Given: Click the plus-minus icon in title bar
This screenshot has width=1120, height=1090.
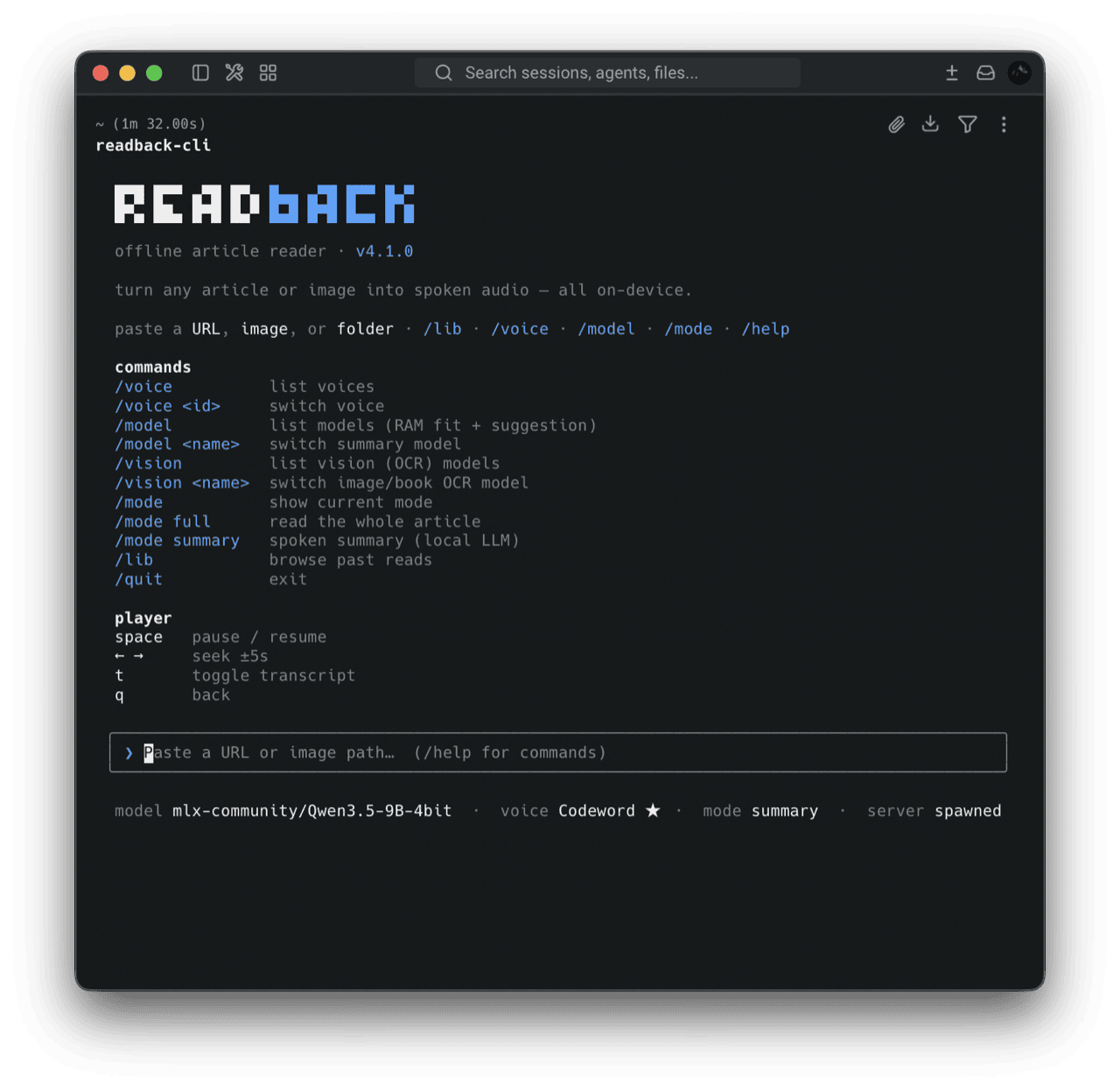Looking at the screenshot, I should coord(952,73).
